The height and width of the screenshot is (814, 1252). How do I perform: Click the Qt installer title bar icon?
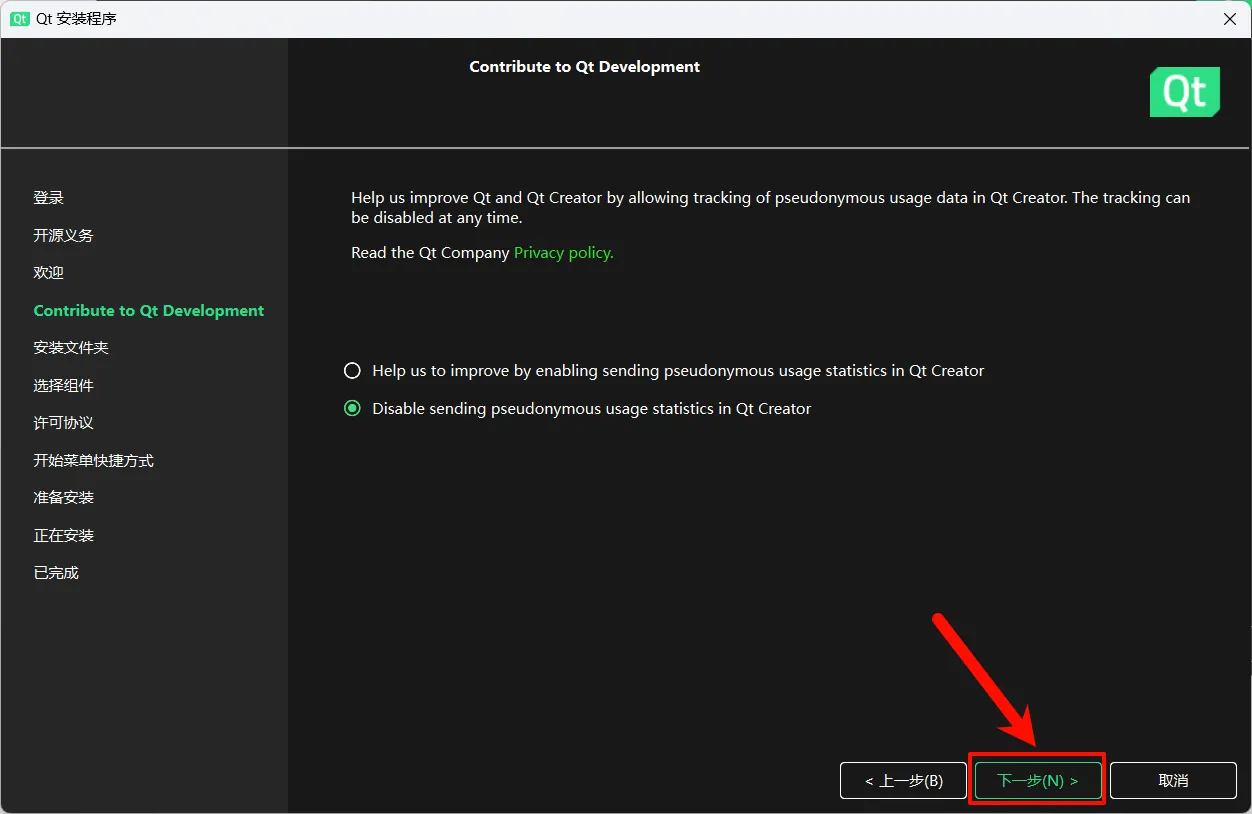19,19
